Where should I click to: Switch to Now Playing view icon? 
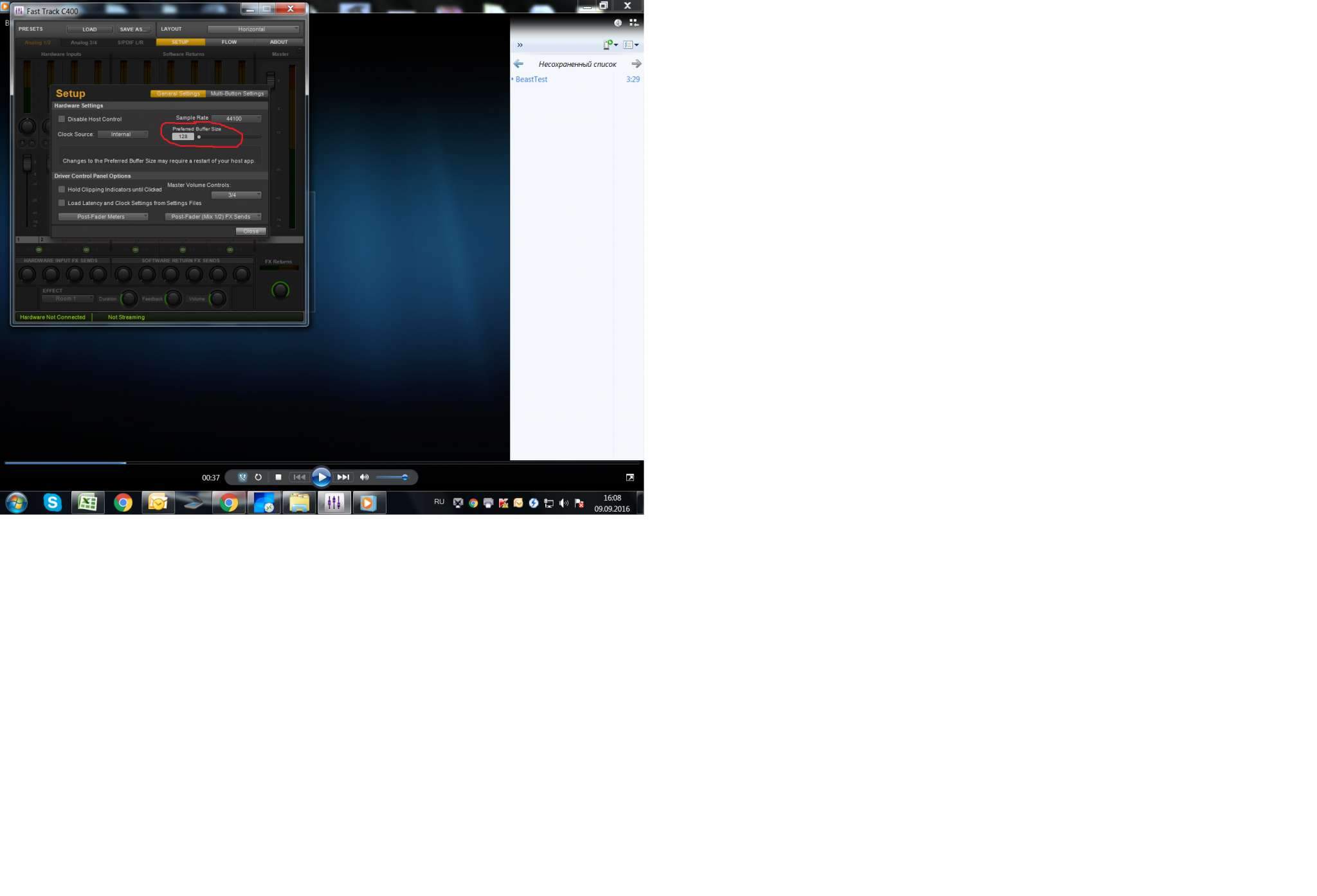(x=630, y=477)
